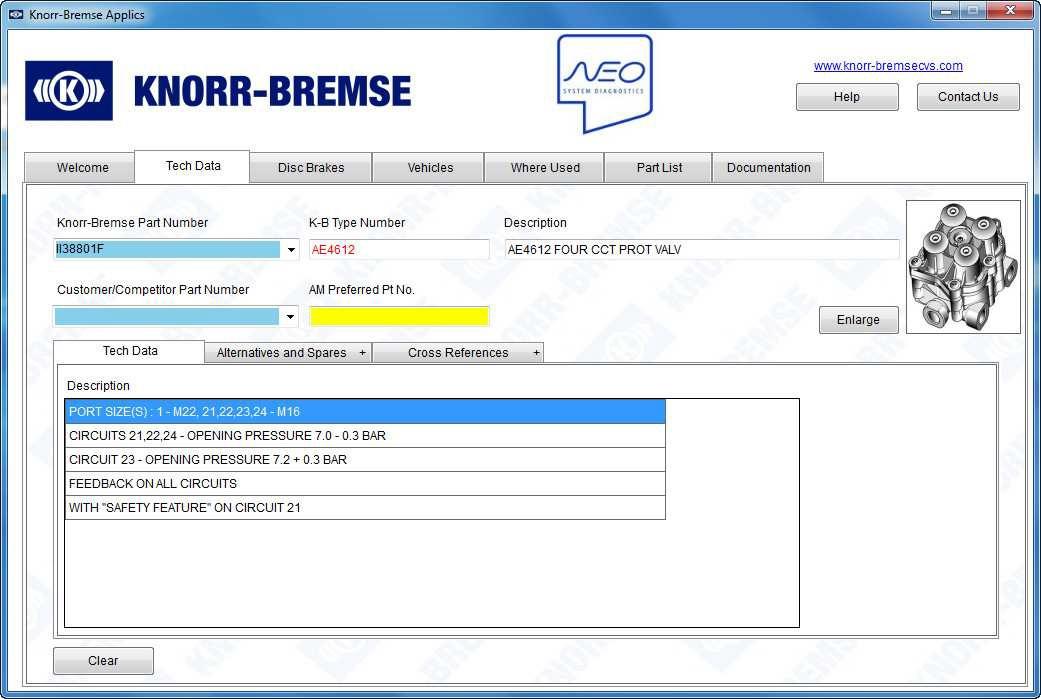The width and height of the screenshot is (1041, 699).
Task: Select the inner Tech Data sub-tab
Action: 130,350
